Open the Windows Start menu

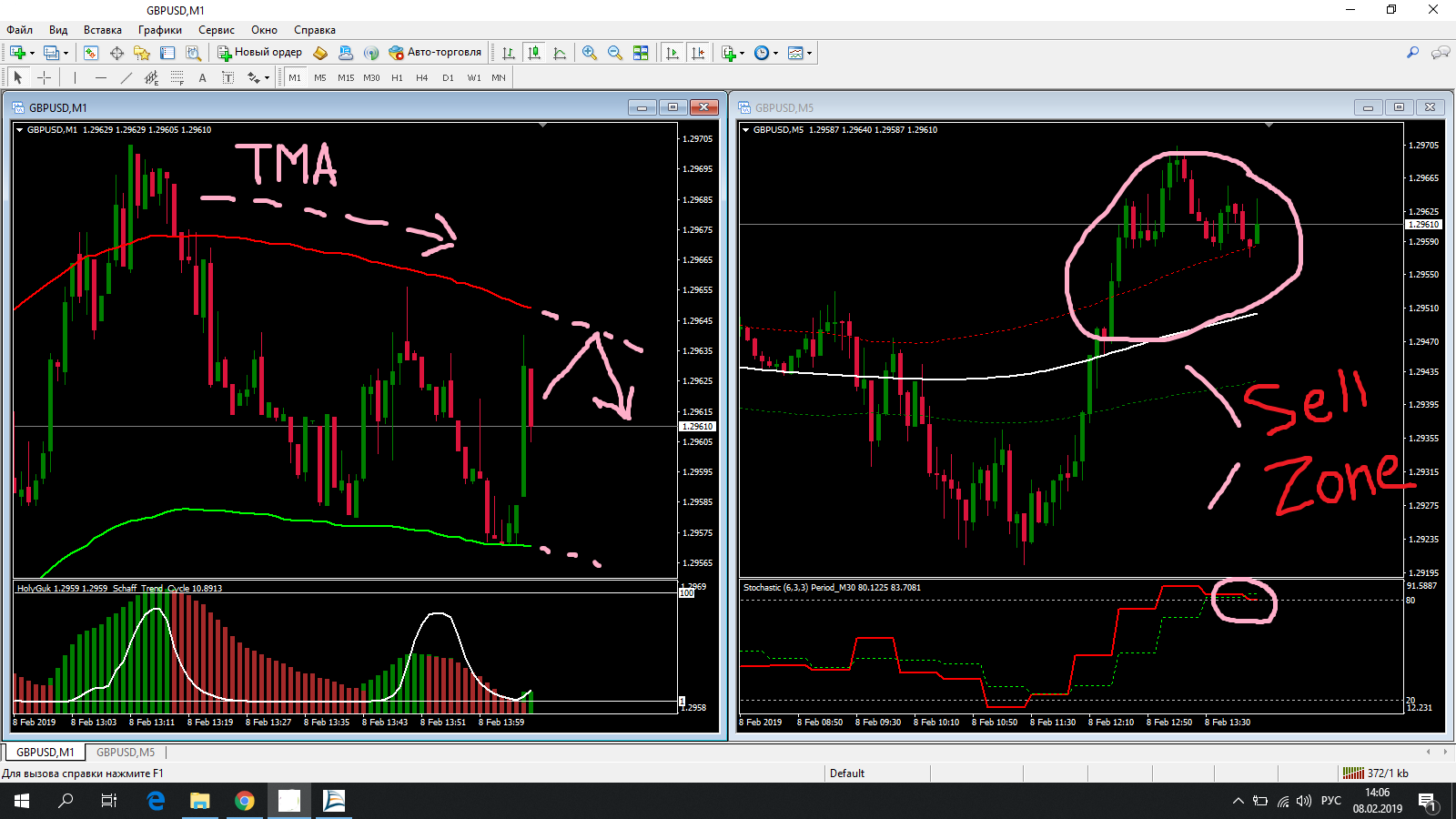pos(22,801)
